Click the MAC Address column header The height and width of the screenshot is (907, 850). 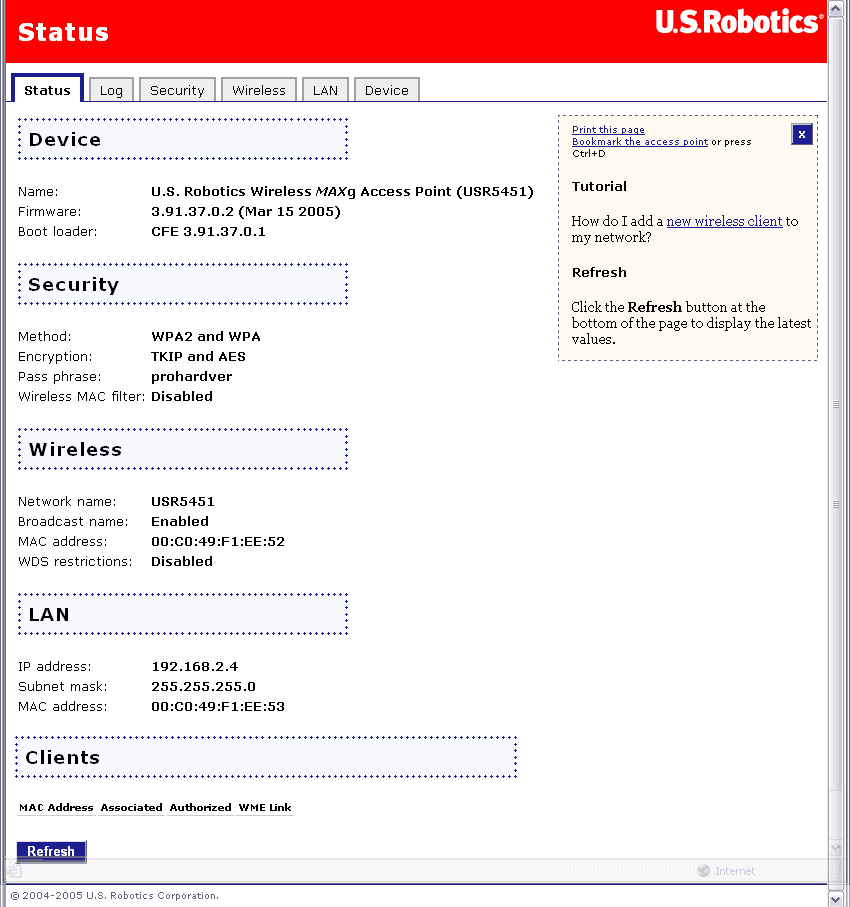pos(56,808)
